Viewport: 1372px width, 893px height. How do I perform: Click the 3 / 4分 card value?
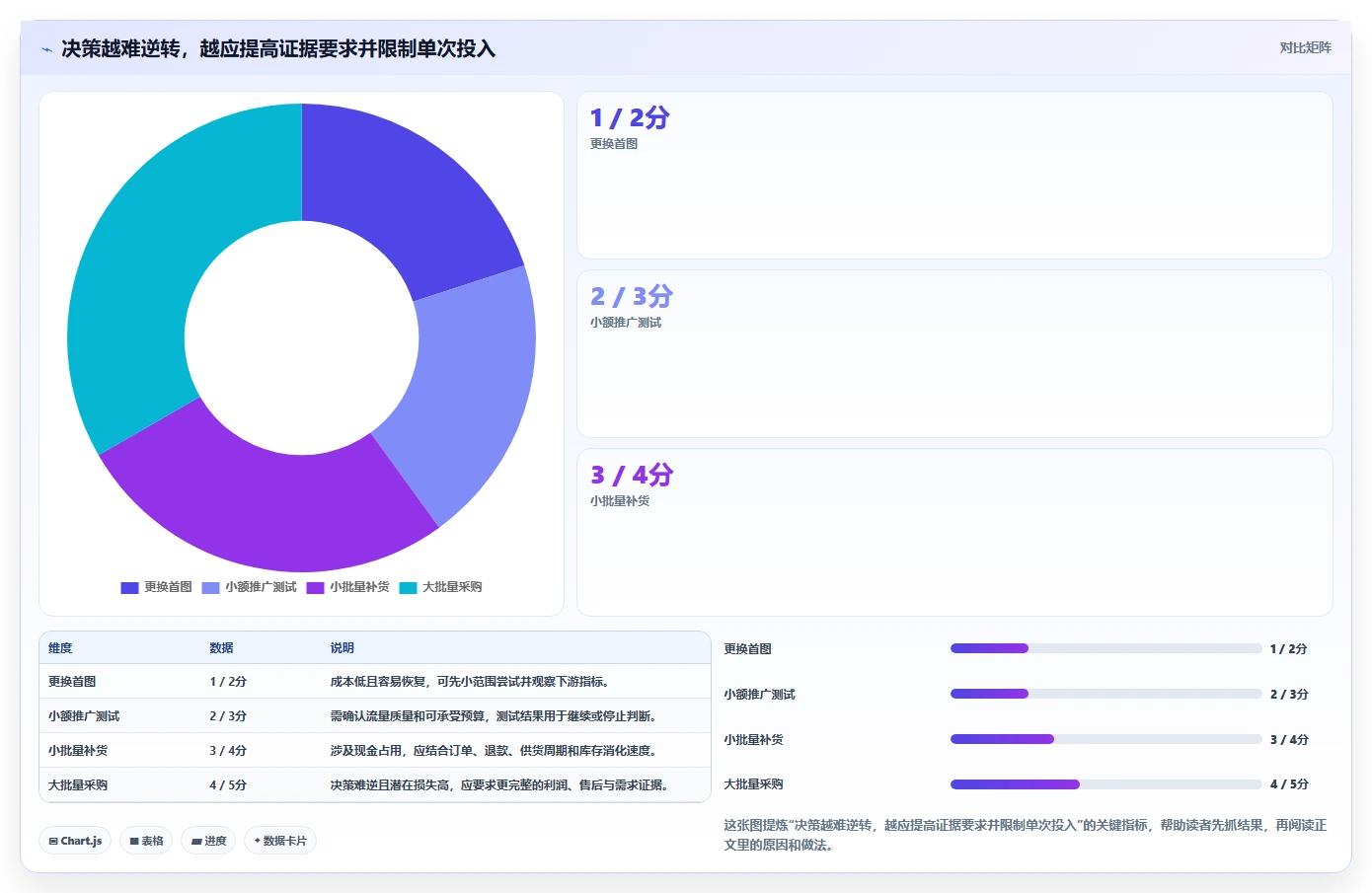coord(632,476)
